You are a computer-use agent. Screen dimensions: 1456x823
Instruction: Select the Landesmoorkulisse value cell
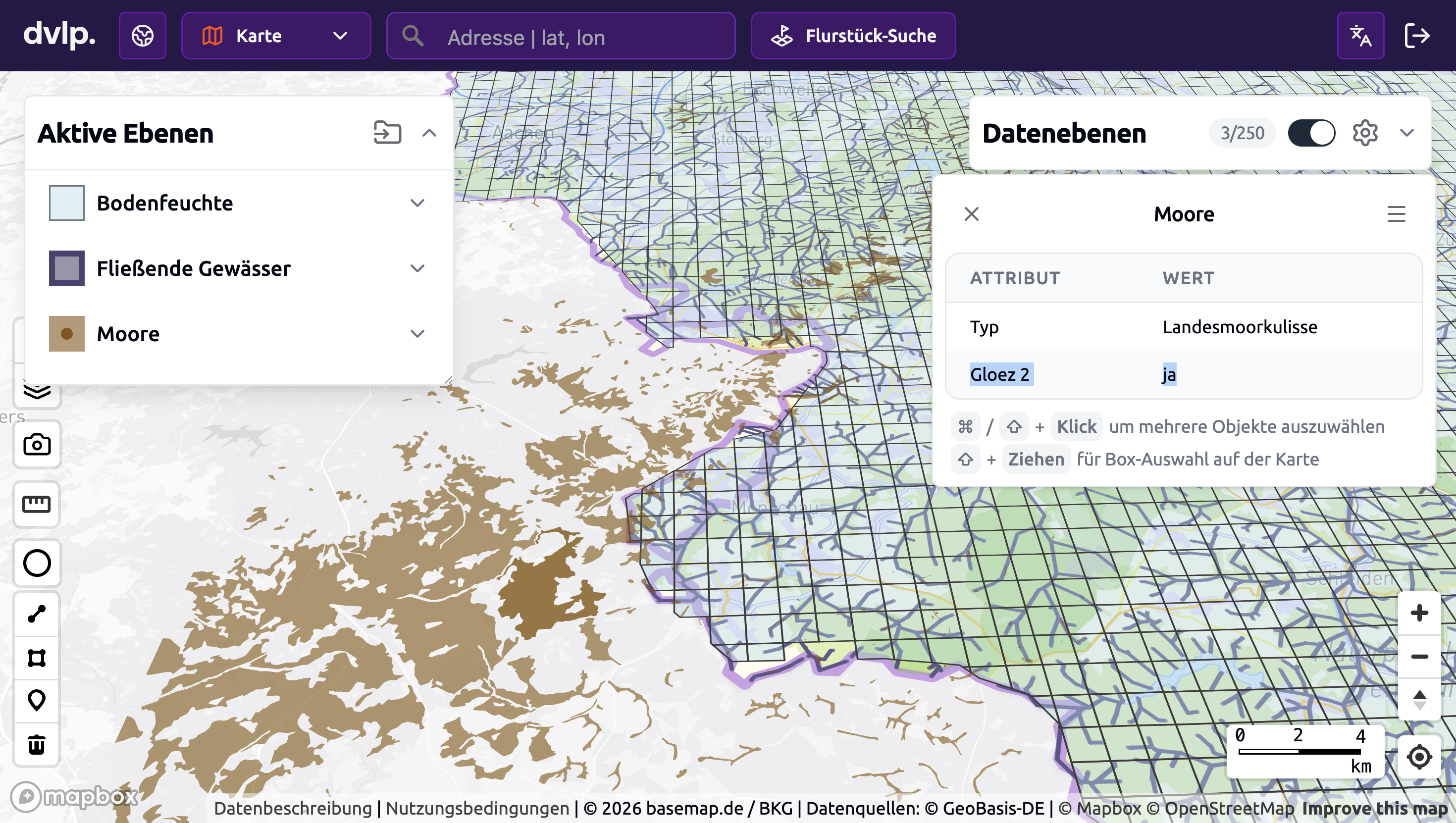coord(1240,327)
